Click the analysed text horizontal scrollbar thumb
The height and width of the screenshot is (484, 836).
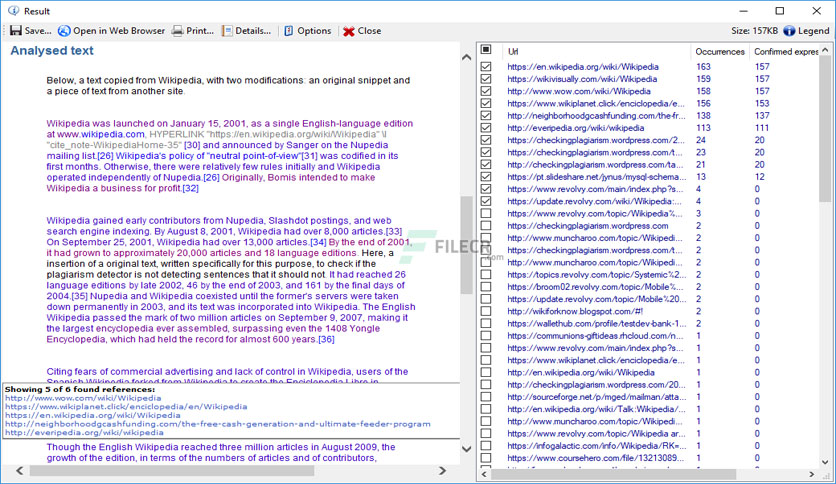[x=172, y=471]
